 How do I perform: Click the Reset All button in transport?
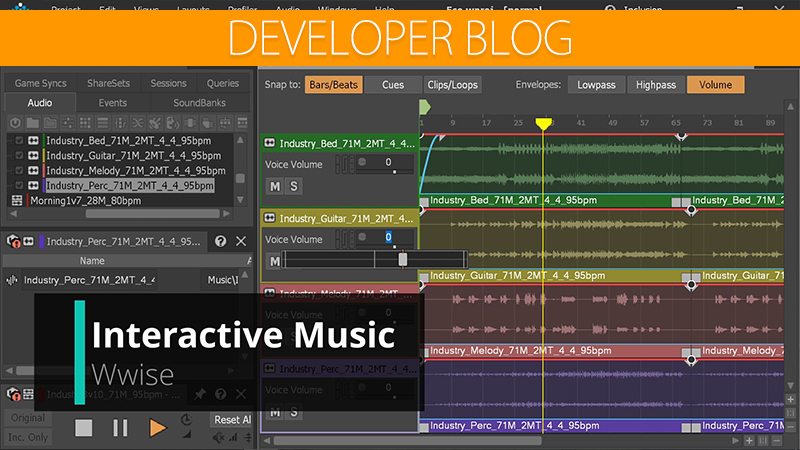pyautogui.click(x=232, y=419)
